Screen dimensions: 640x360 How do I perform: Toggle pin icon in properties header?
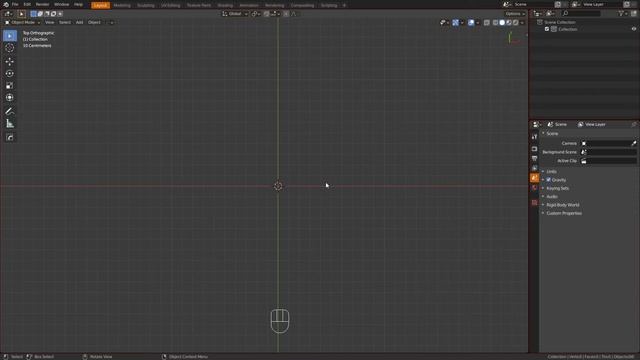[x=634, y=124]
